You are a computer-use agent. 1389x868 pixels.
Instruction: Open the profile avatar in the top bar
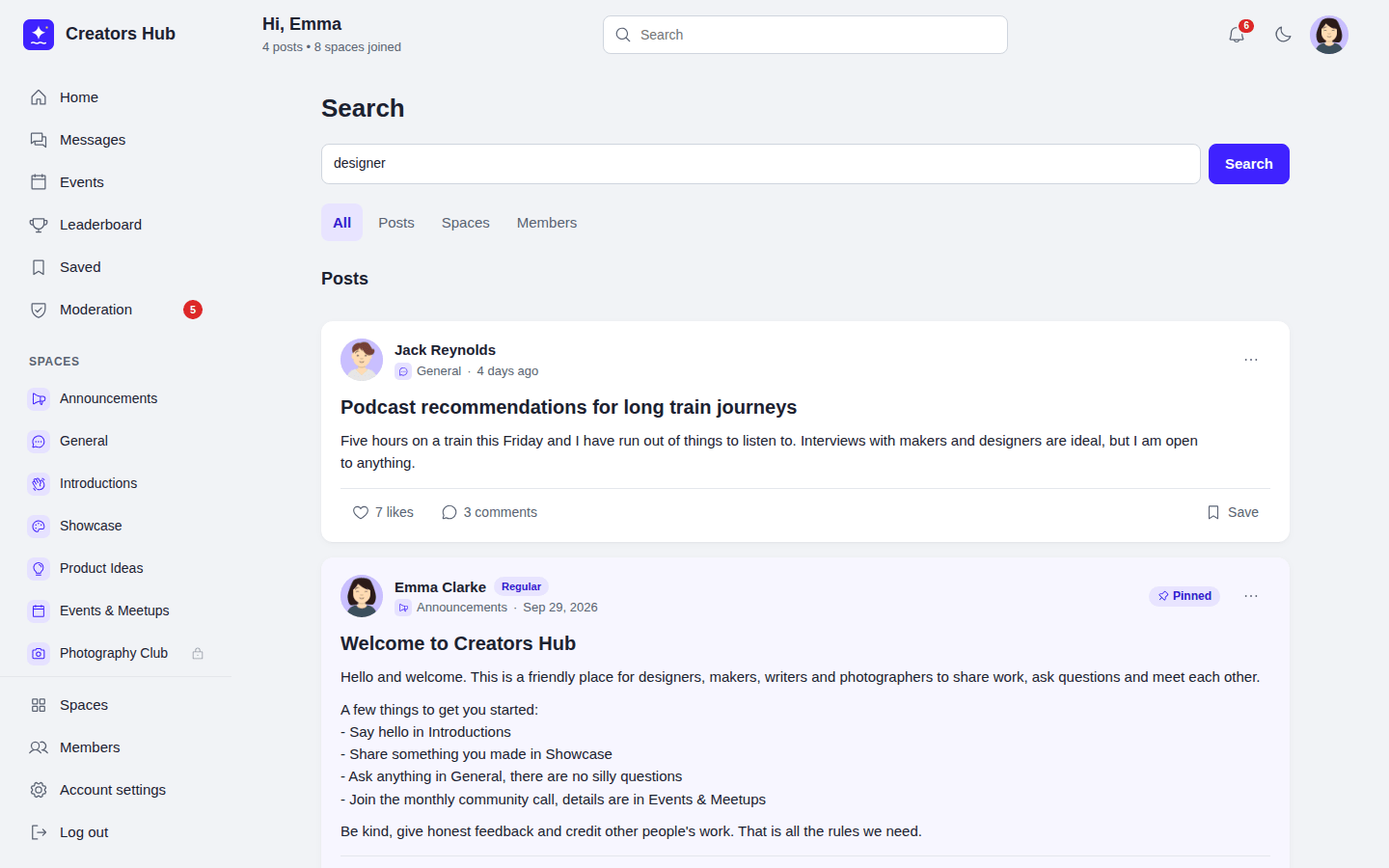(x=1329, y=35)
